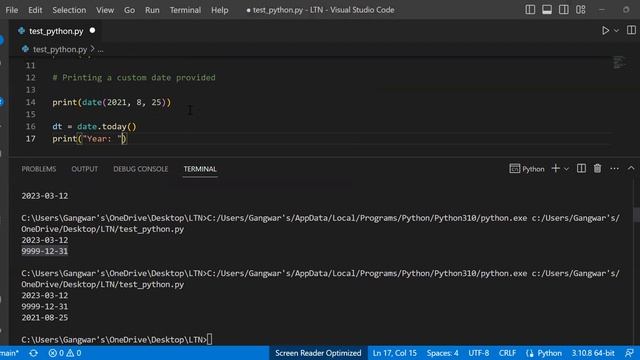Toggle primary side bar layout icon
The width and height of the screenshot is (640, 360).
click(530, 10)
